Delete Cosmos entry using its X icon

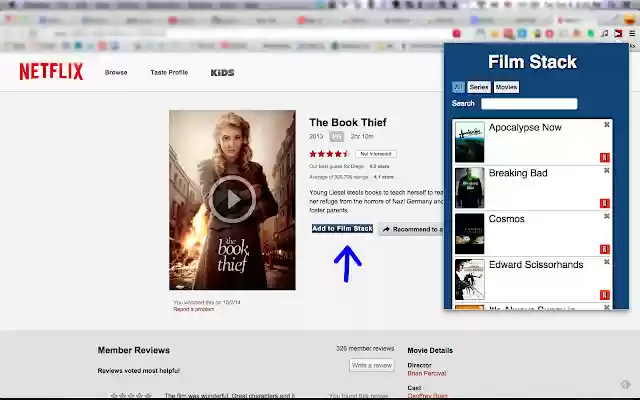[x=607, y=216]
